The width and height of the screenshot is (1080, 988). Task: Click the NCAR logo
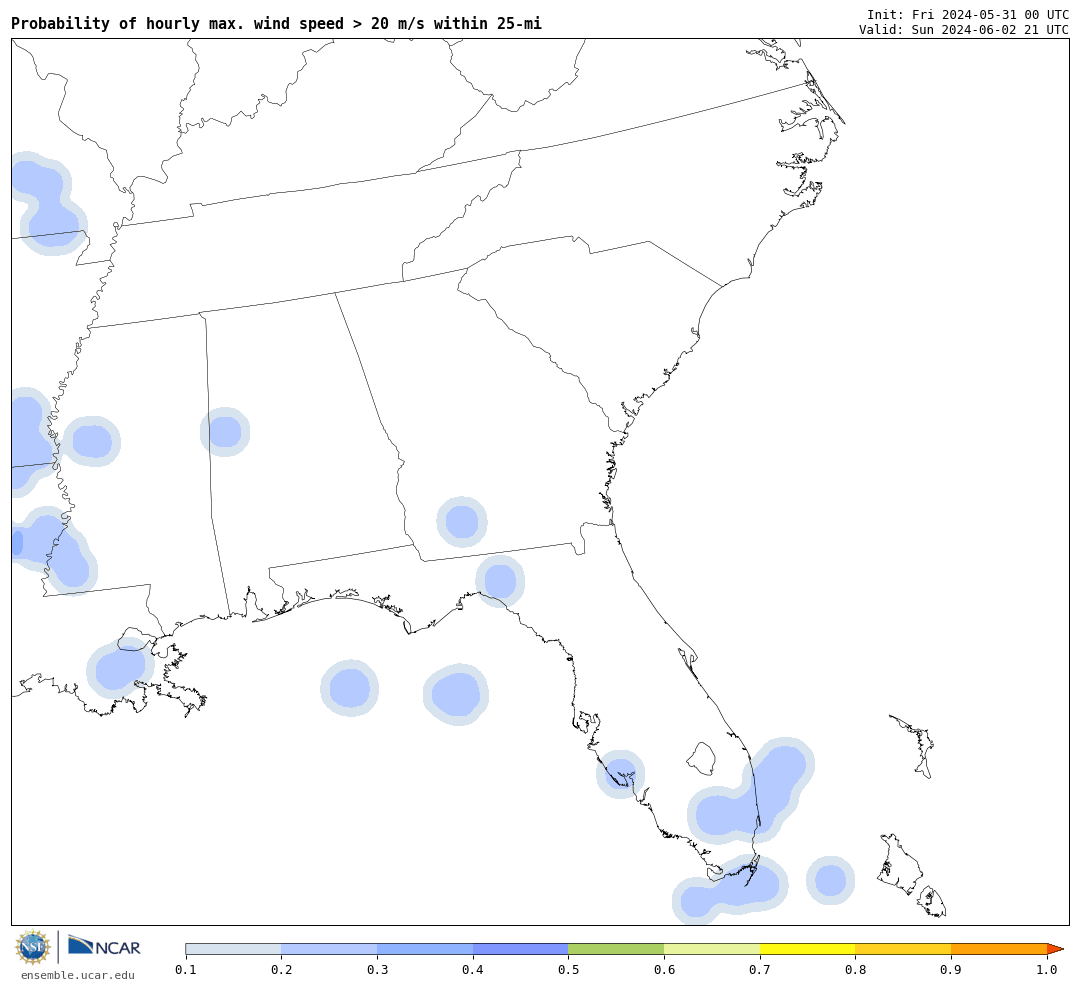coord(104,946)
